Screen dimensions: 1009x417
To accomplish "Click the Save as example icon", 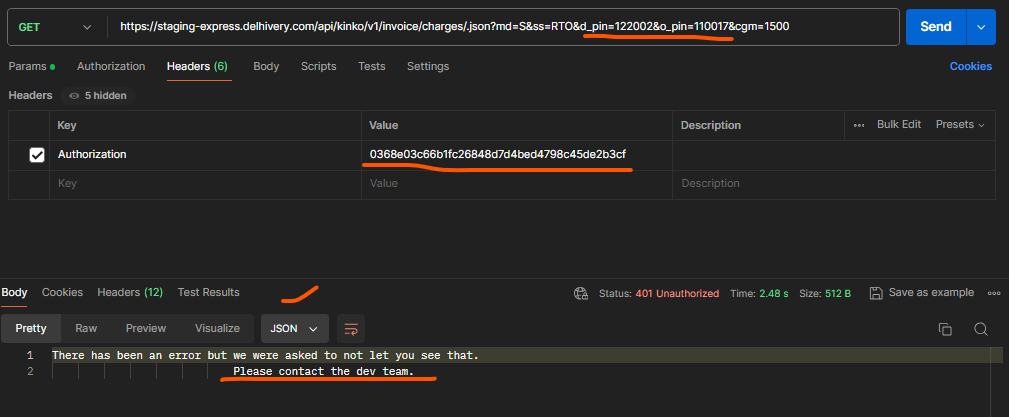I will click(x=876, y=293).
